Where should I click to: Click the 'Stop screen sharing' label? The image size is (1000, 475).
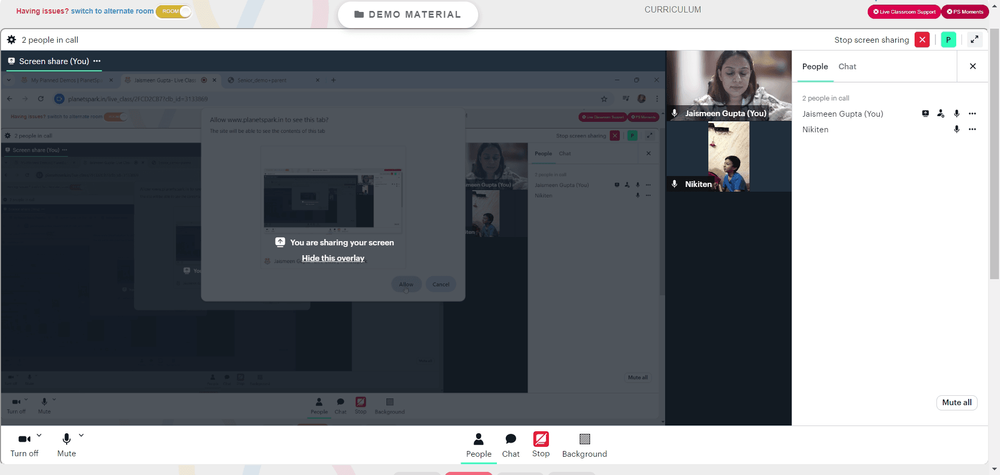pos(871,40)
